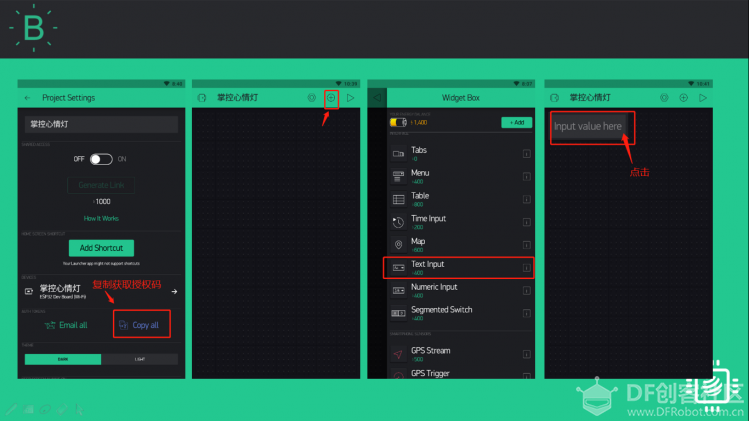Click the GPS Stream arrow icon
The height and width of the screenshot is (421, 749).
coord(398,354)
